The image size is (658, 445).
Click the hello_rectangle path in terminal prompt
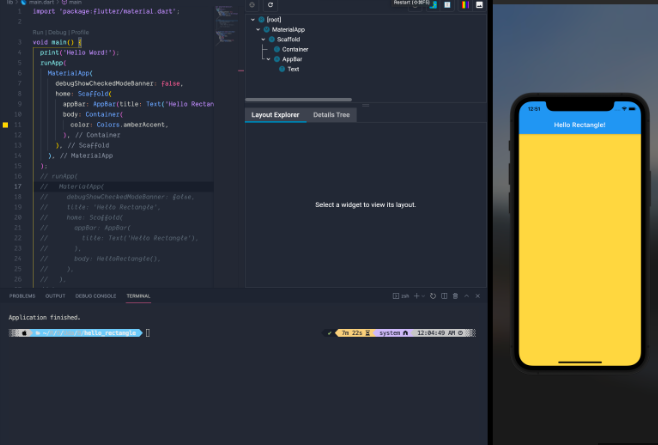(110, 333)
